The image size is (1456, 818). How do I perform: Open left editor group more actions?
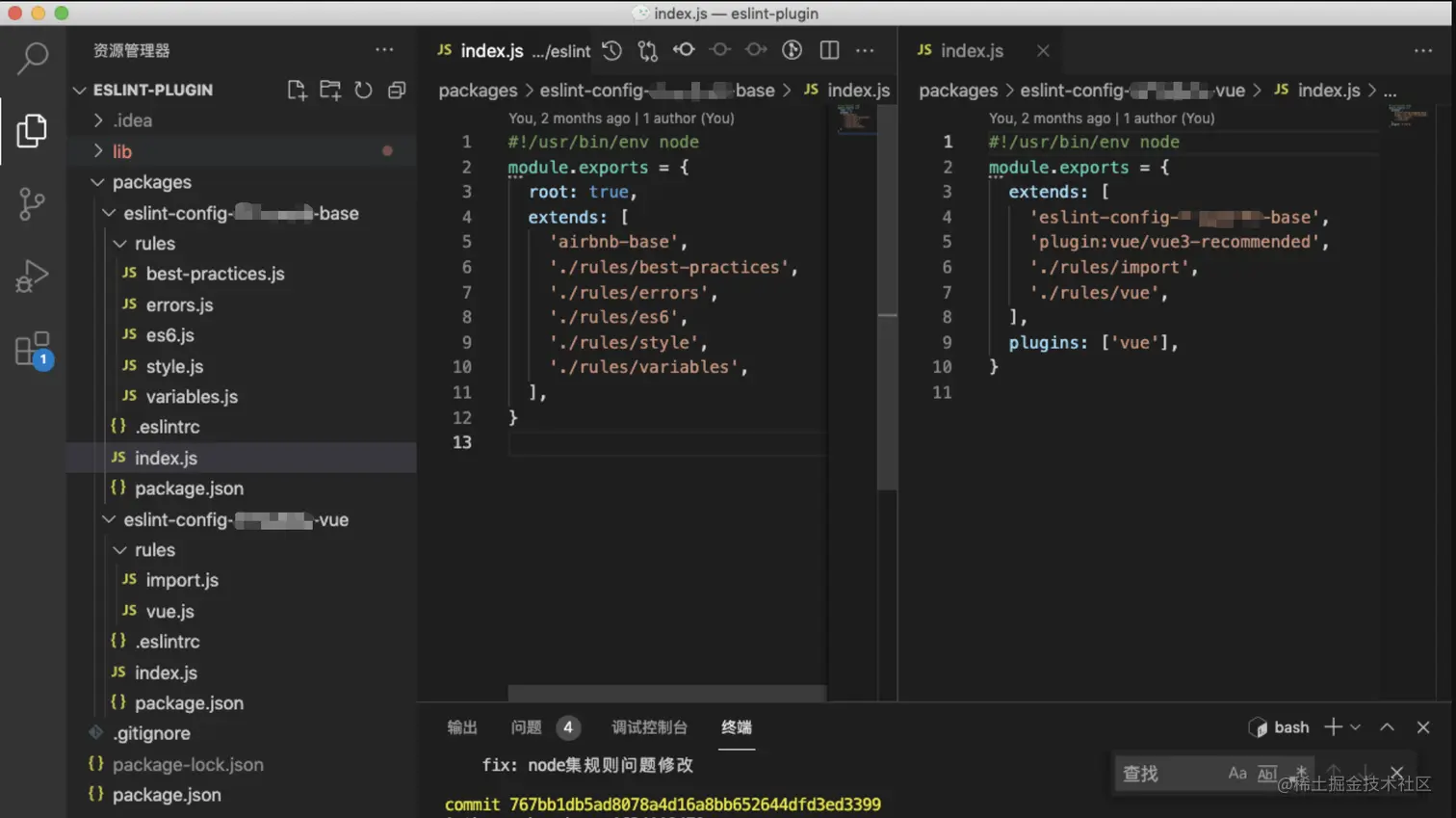[865, 50]
